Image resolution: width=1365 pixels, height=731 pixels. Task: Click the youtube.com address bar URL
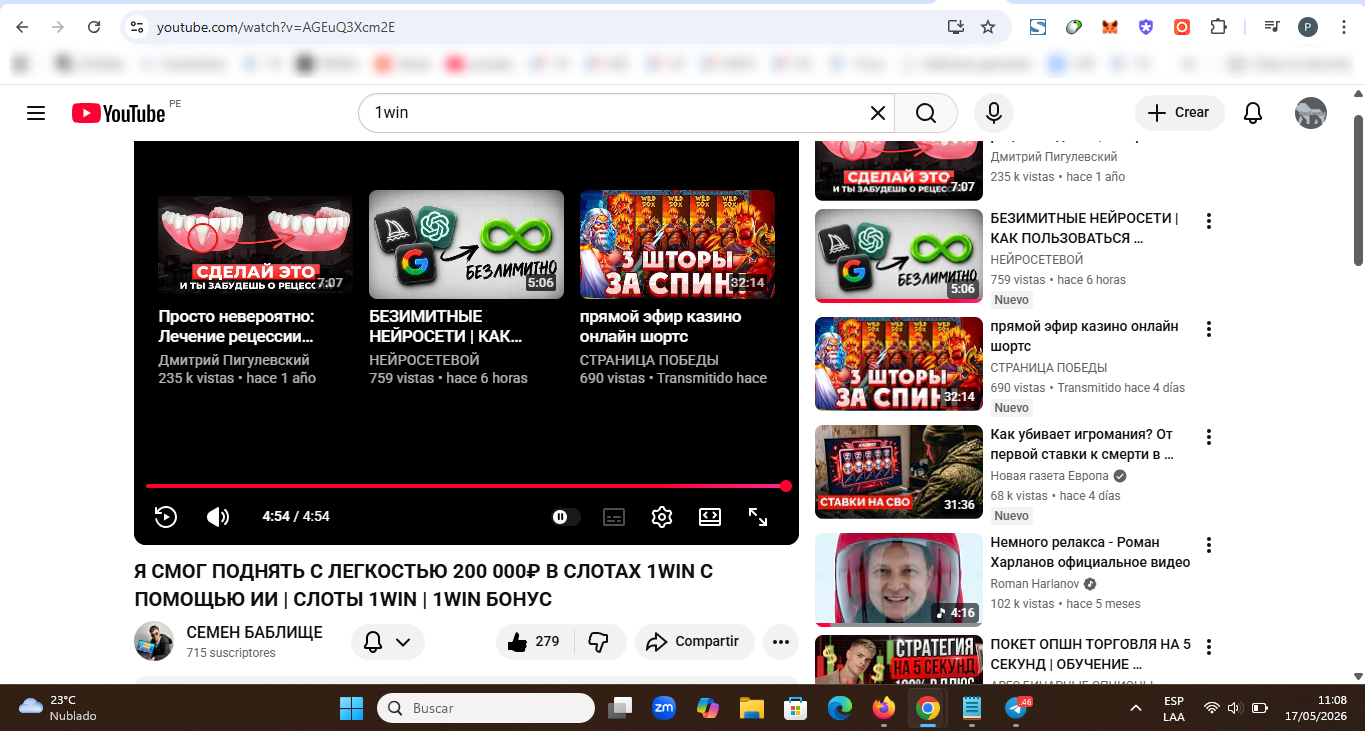click(276, 27)
